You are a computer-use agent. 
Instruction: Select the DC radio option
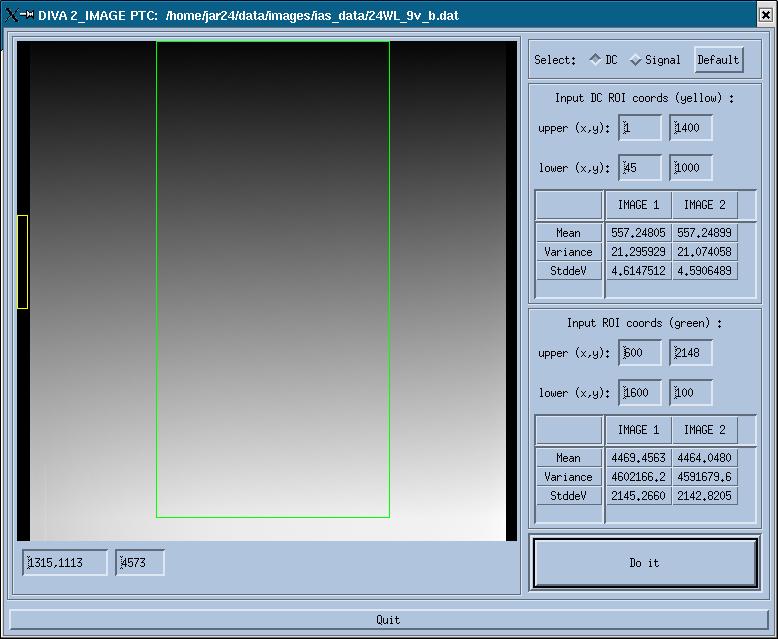[x=596, y=60]
